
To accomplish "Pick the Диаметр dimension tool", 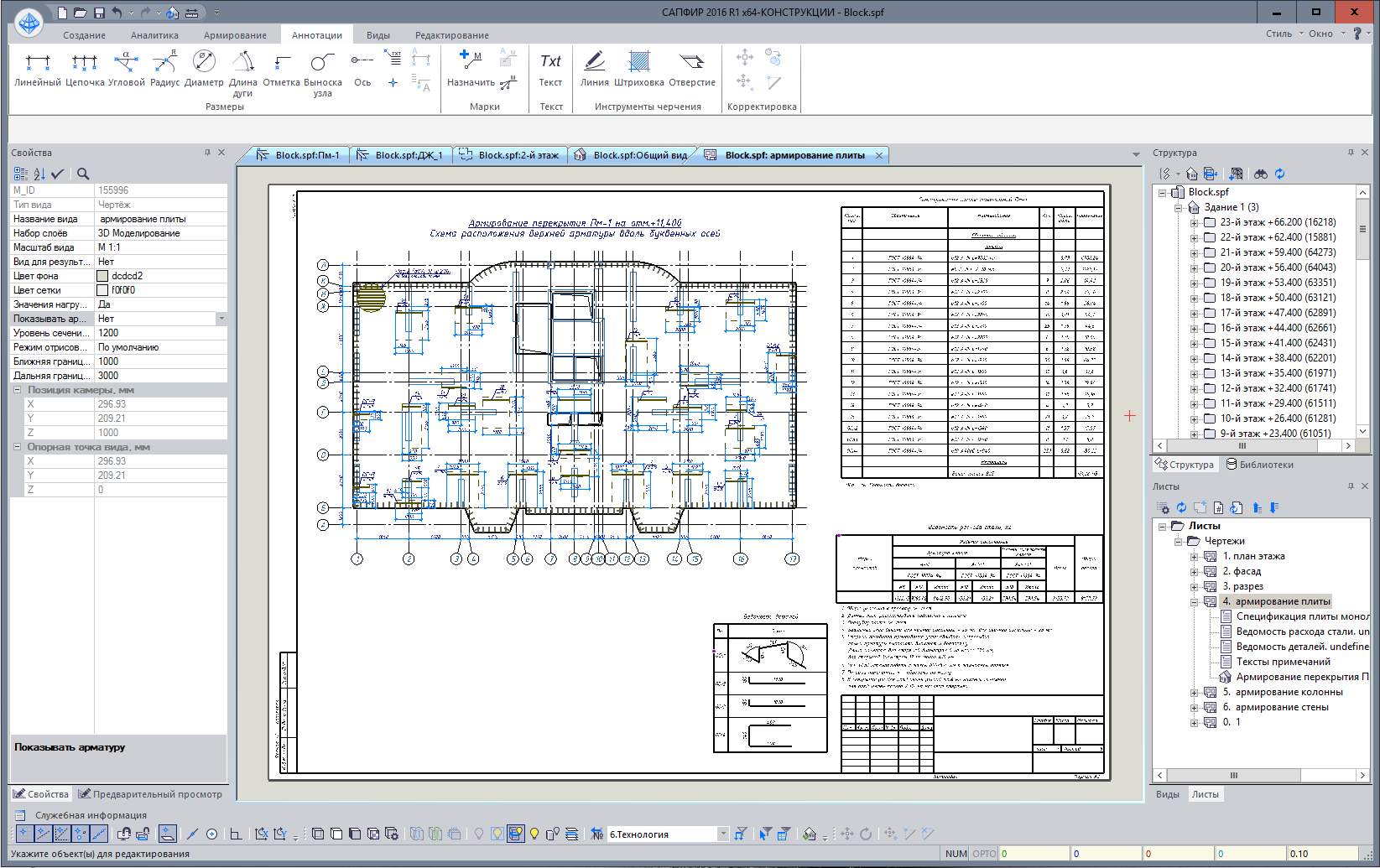I will pos(204,69).
